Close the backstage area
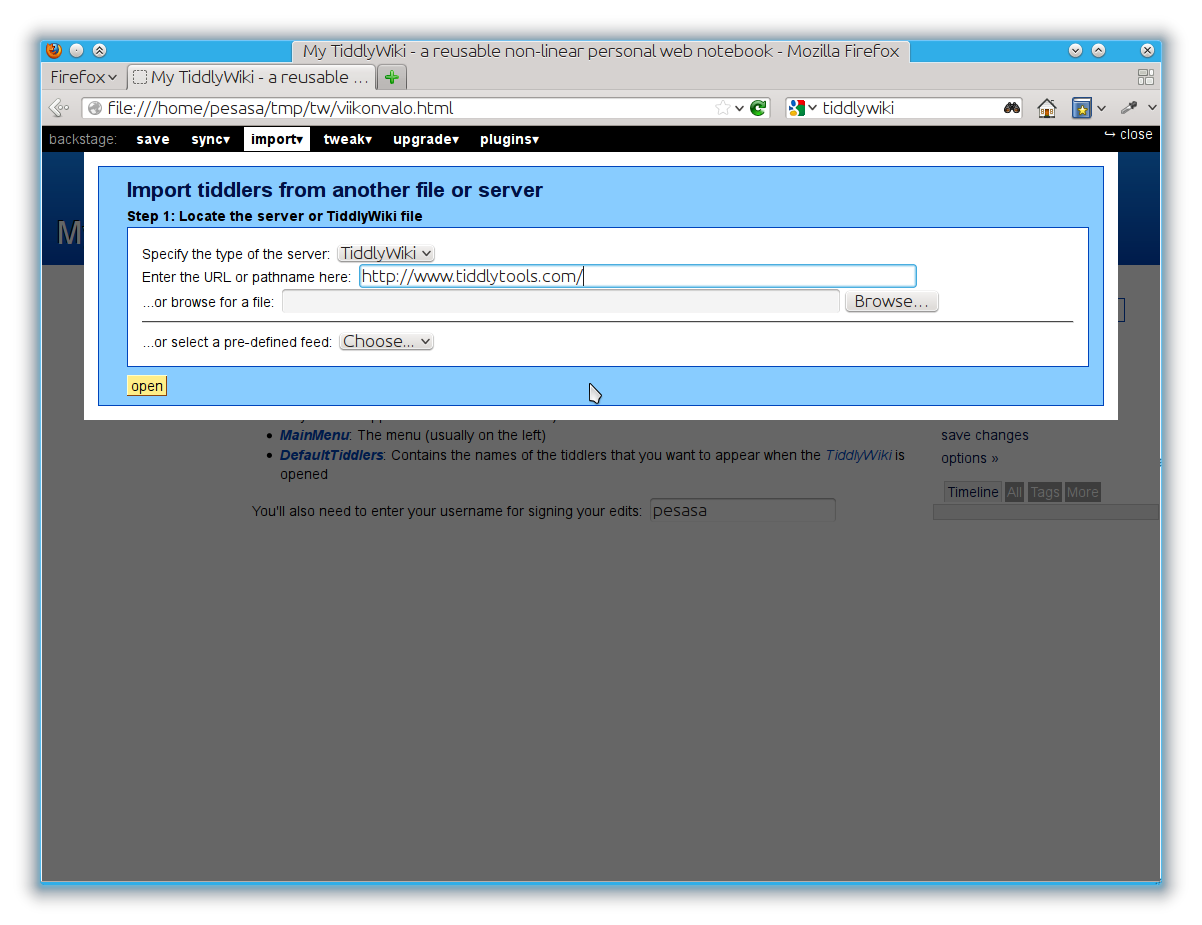Viewport: 1202px width, 925px height. click(1128, 135)
